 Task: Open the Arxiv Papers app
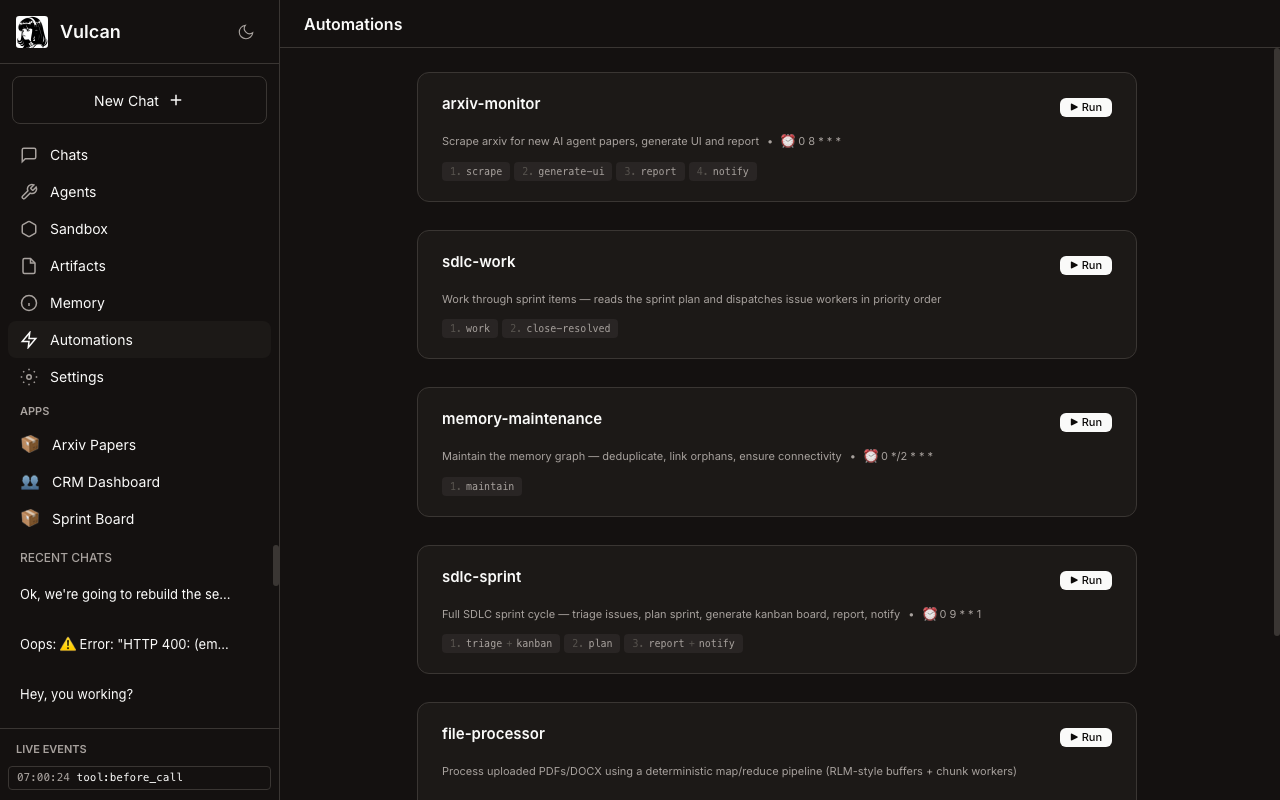[93, 445]
